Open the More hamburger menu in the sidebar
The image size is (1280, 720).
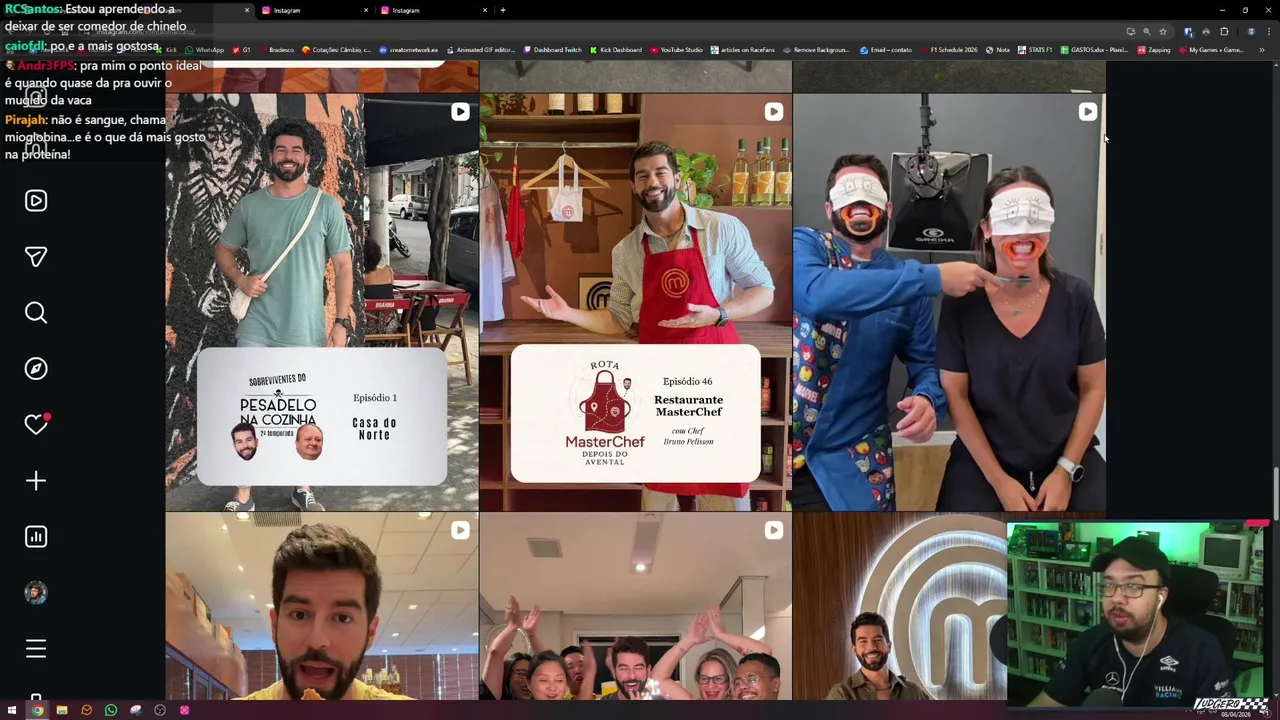click(36, 649)
